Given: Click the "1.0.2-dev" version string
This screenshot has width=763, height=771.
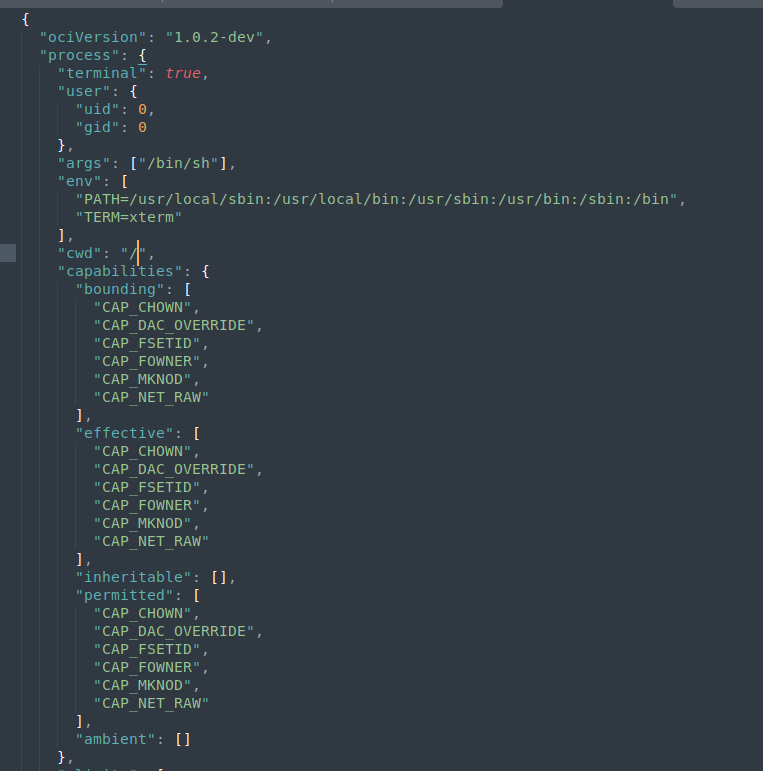Looking at the screenshot, I should pyautogui.click(x=214, y=37).
